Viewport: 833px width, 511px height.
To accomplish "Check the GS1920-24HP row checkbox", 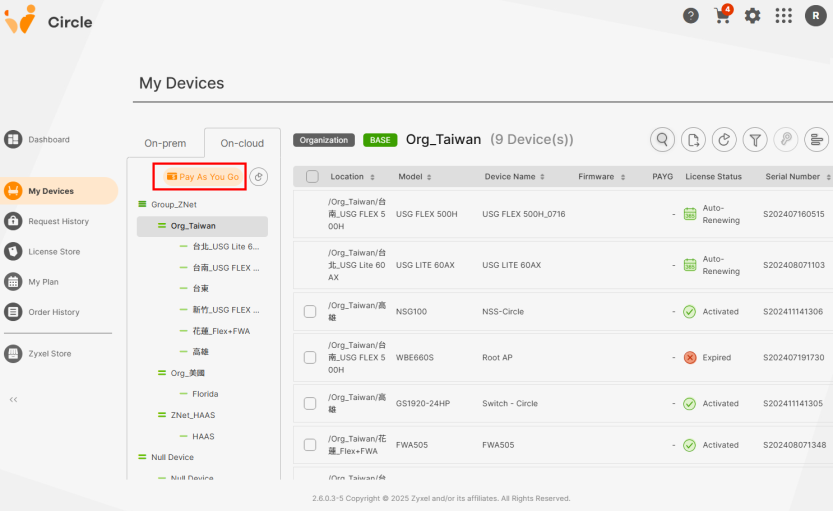I will pos(310,404).
